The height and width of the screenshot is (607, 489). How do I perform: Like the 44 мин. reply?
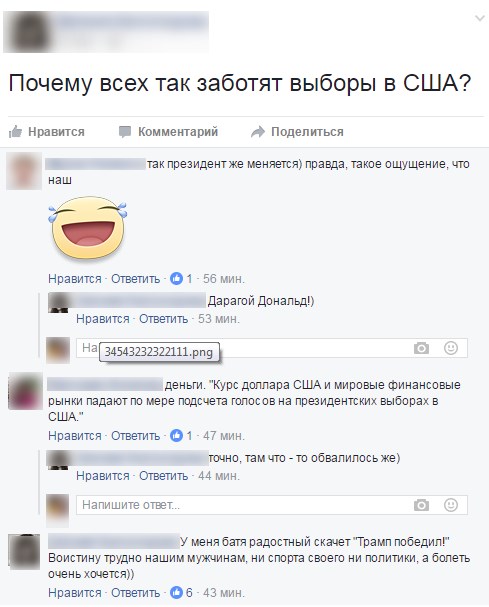tap(103, 475)
